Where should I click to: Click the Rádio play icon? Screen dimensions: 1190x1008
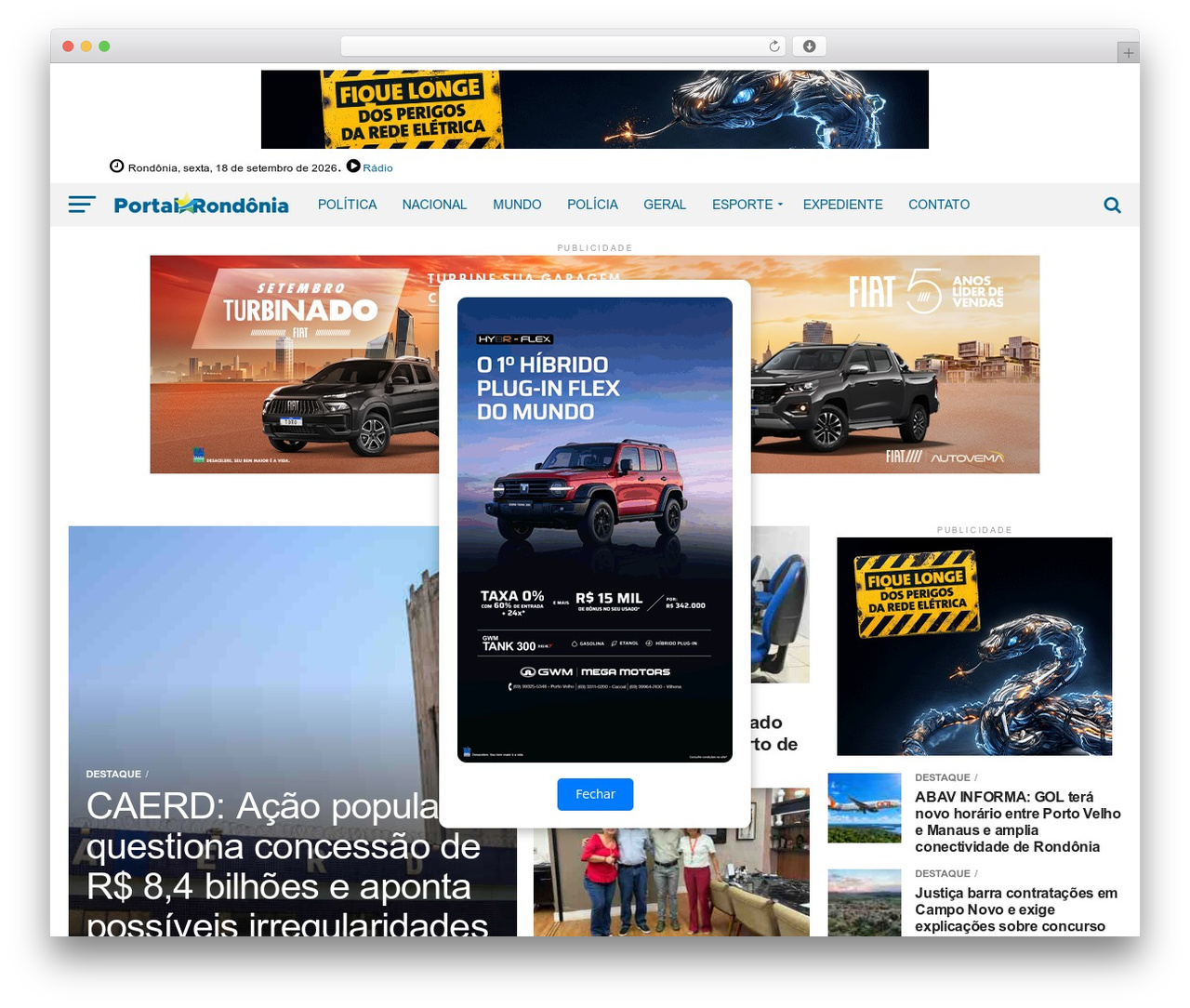pyautogui.click(x=353, y=166)
